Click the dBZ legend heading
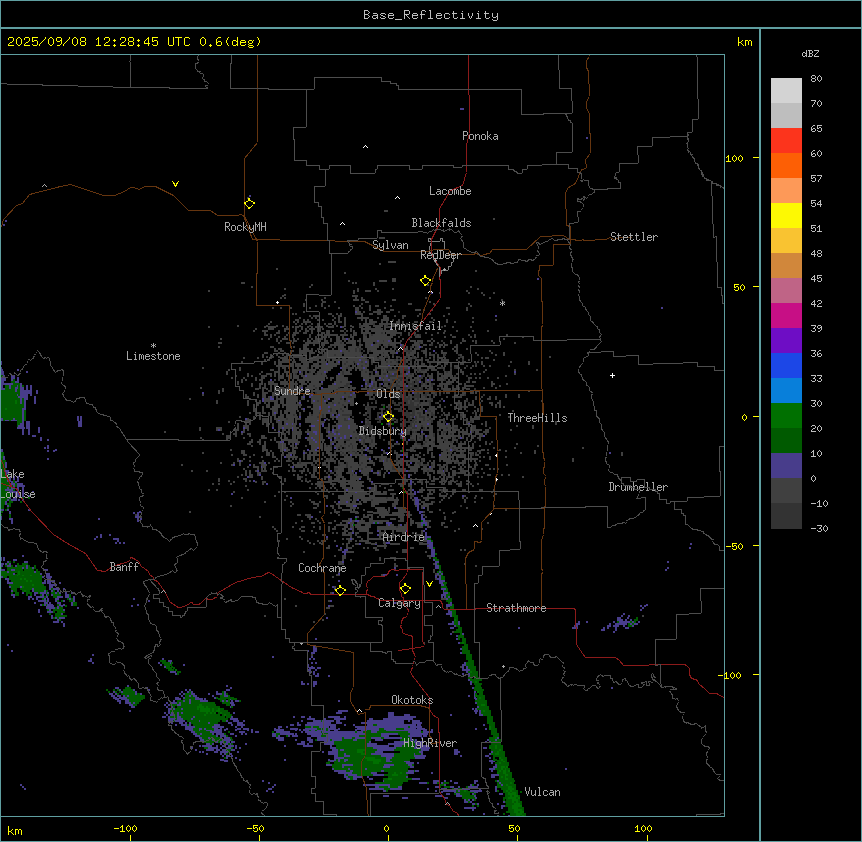 (x=810, y=54)
